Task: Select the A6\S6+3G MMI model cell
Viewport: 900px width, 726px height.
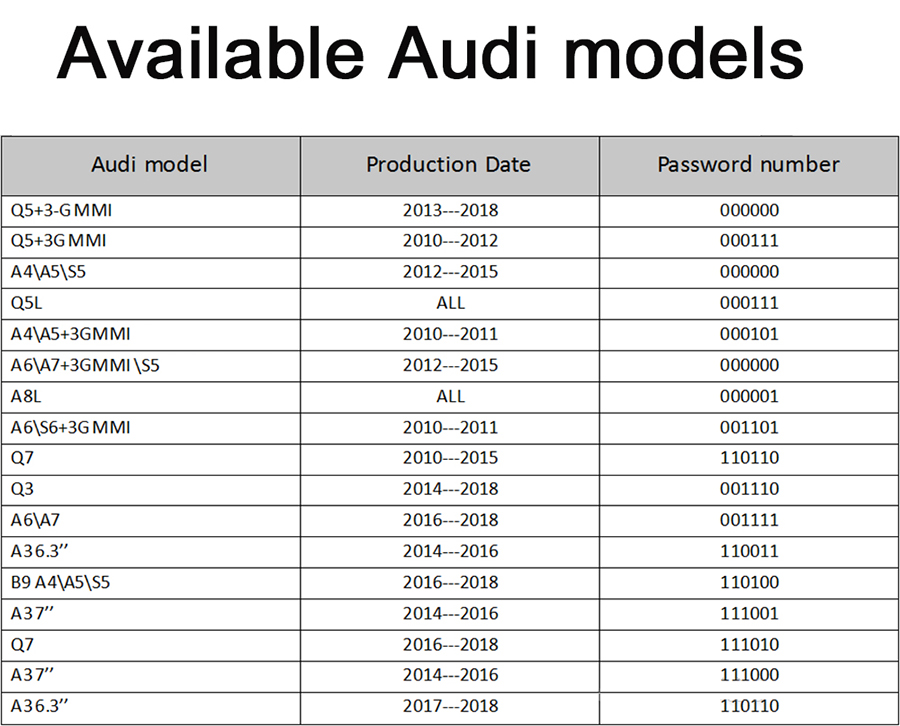Action: [71, 427]
